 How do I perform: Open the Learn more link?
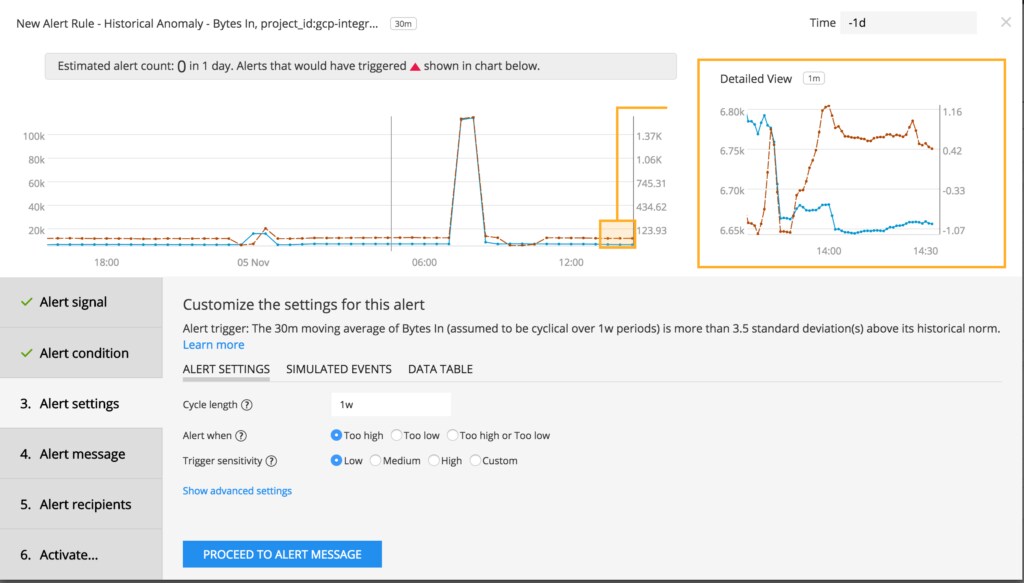click(214, 345)
